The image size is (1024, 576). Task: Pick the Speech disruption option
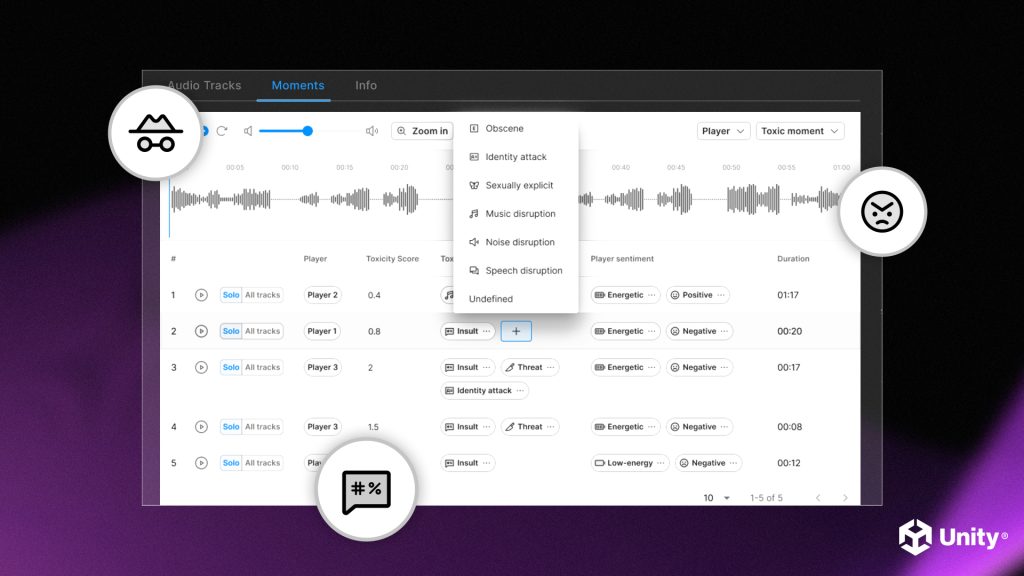pyautogui.click(x=524, y=270)
